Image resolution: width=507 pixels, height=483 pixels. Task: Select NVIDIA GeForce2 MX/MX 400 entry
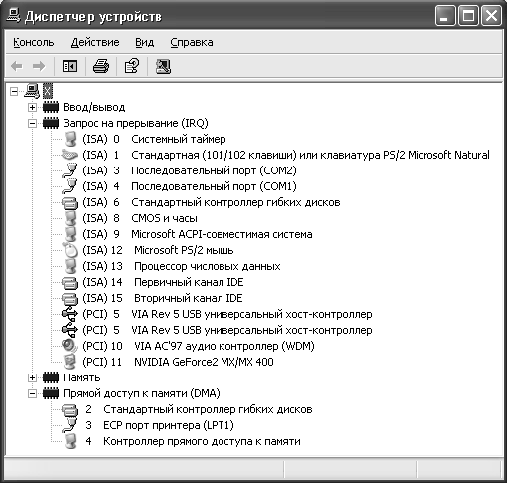178,362
